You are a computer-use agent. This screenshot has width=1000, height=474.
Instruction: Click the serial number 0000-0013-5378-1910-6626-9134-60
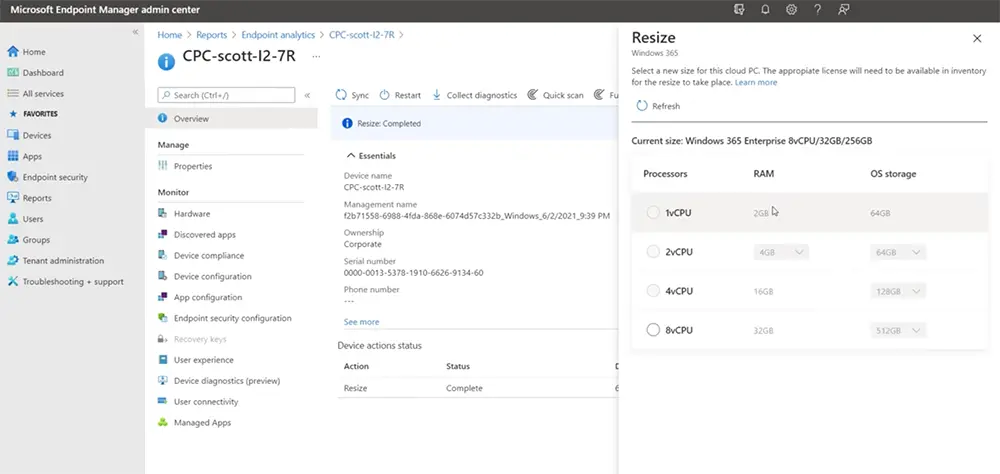pyautogui.click(x=413, y=273)
